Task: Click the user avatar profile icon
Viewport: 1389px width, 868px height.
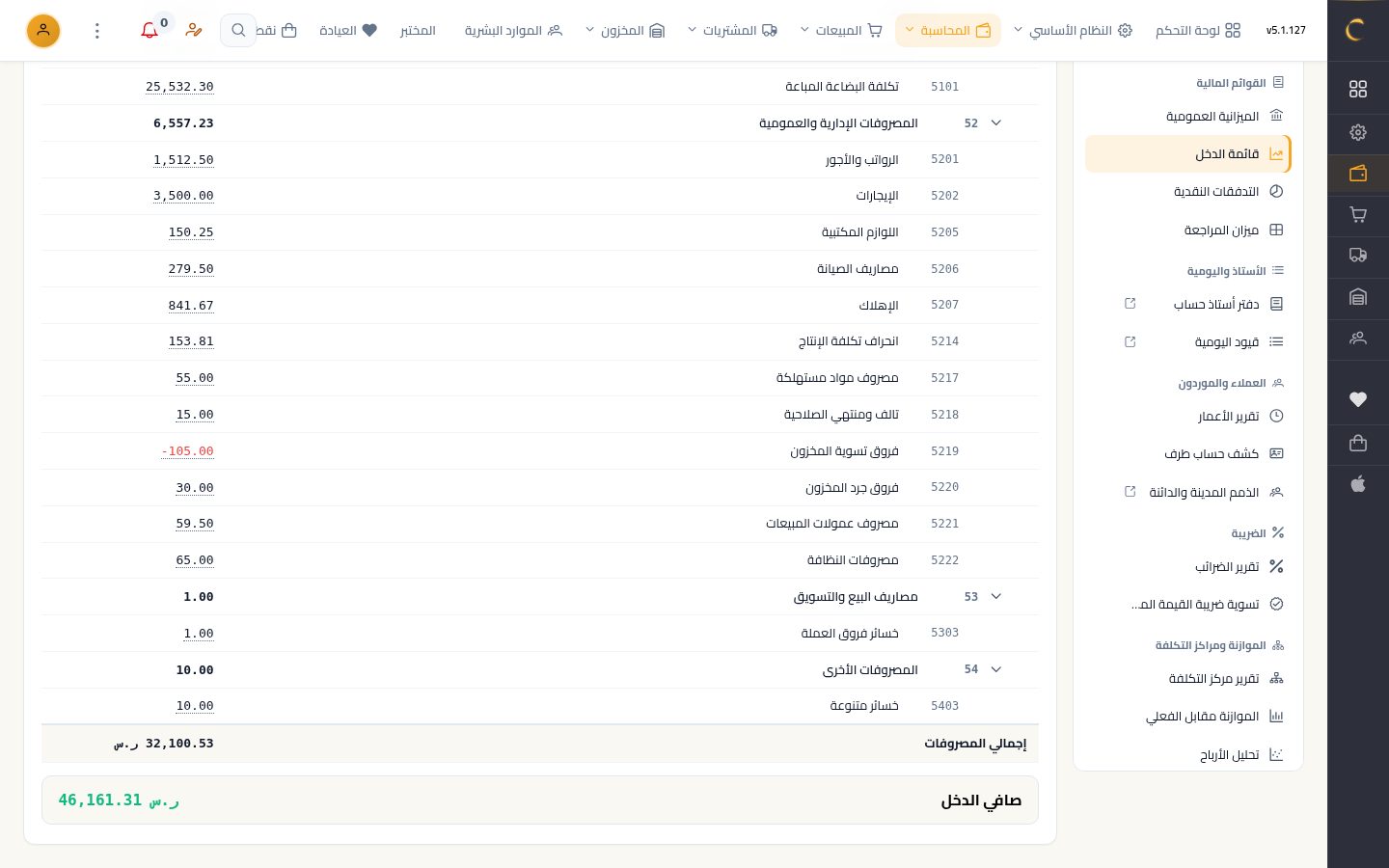Action: (43, 31)
